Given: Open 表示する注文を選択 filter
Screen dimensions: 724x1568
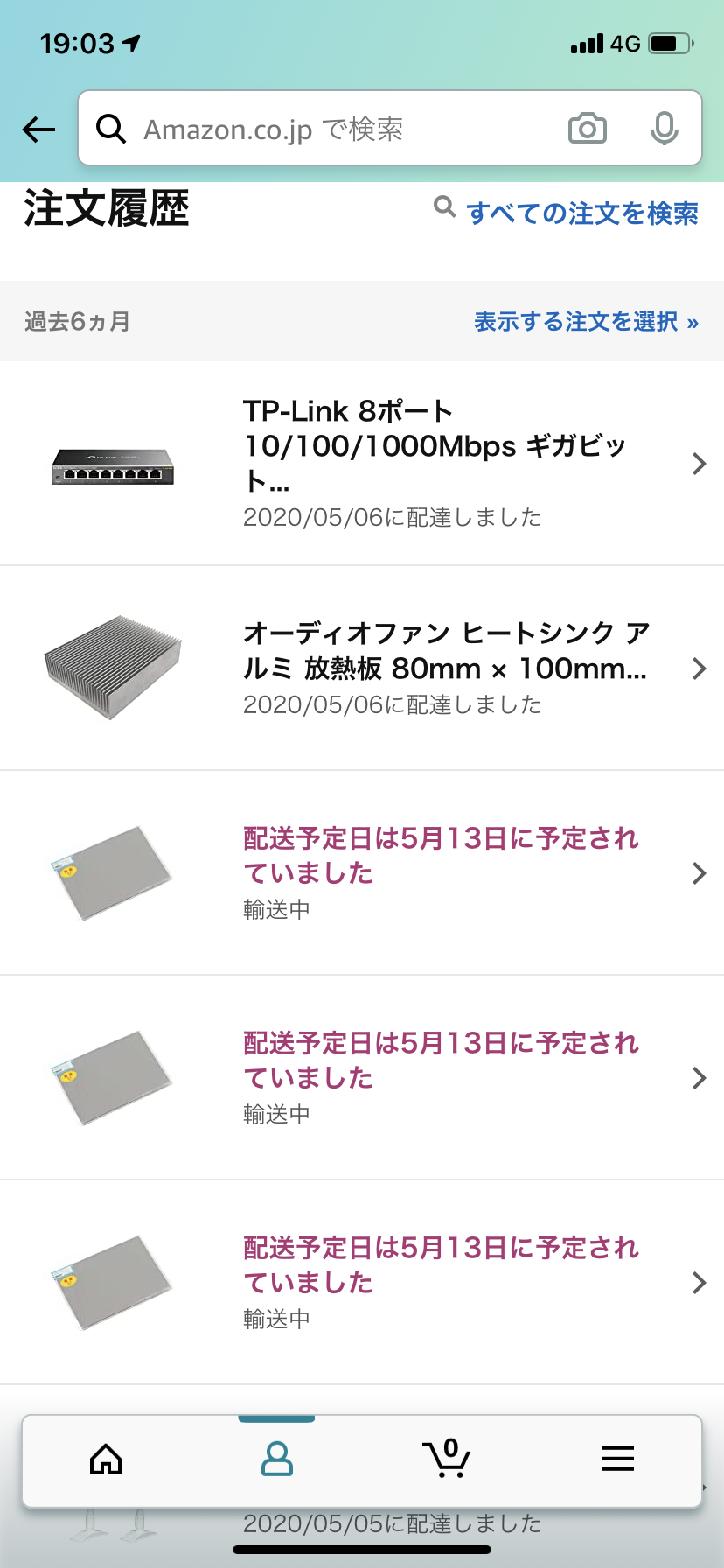Looking at the screenshot, I should point(586,322).
